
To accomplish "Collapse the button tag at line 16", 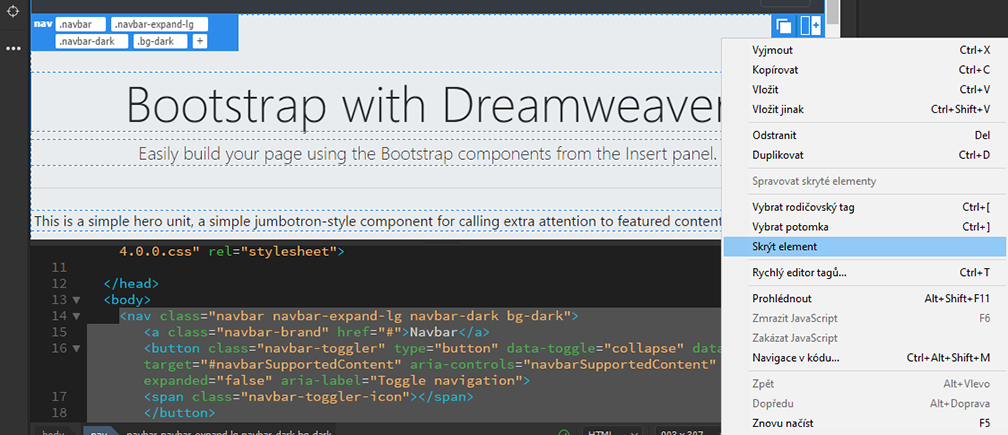I will pyautogui.click(x=77, y=349).
